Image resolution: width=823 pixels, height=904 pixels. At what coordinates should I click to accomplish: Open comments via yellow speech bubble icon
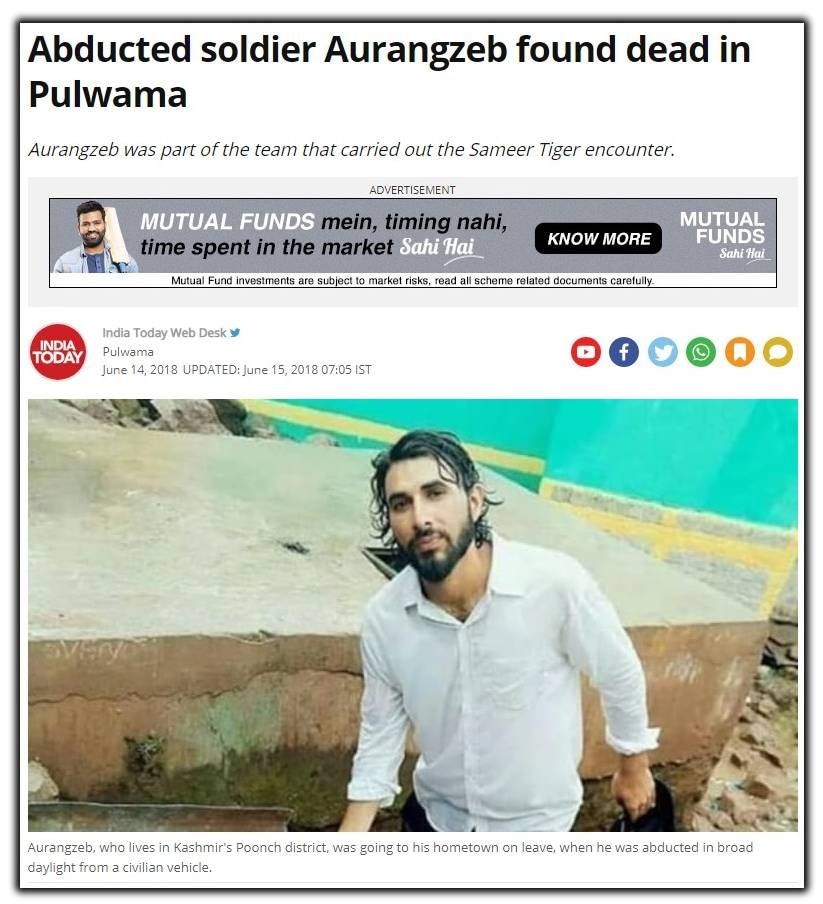tap(778, 352)
